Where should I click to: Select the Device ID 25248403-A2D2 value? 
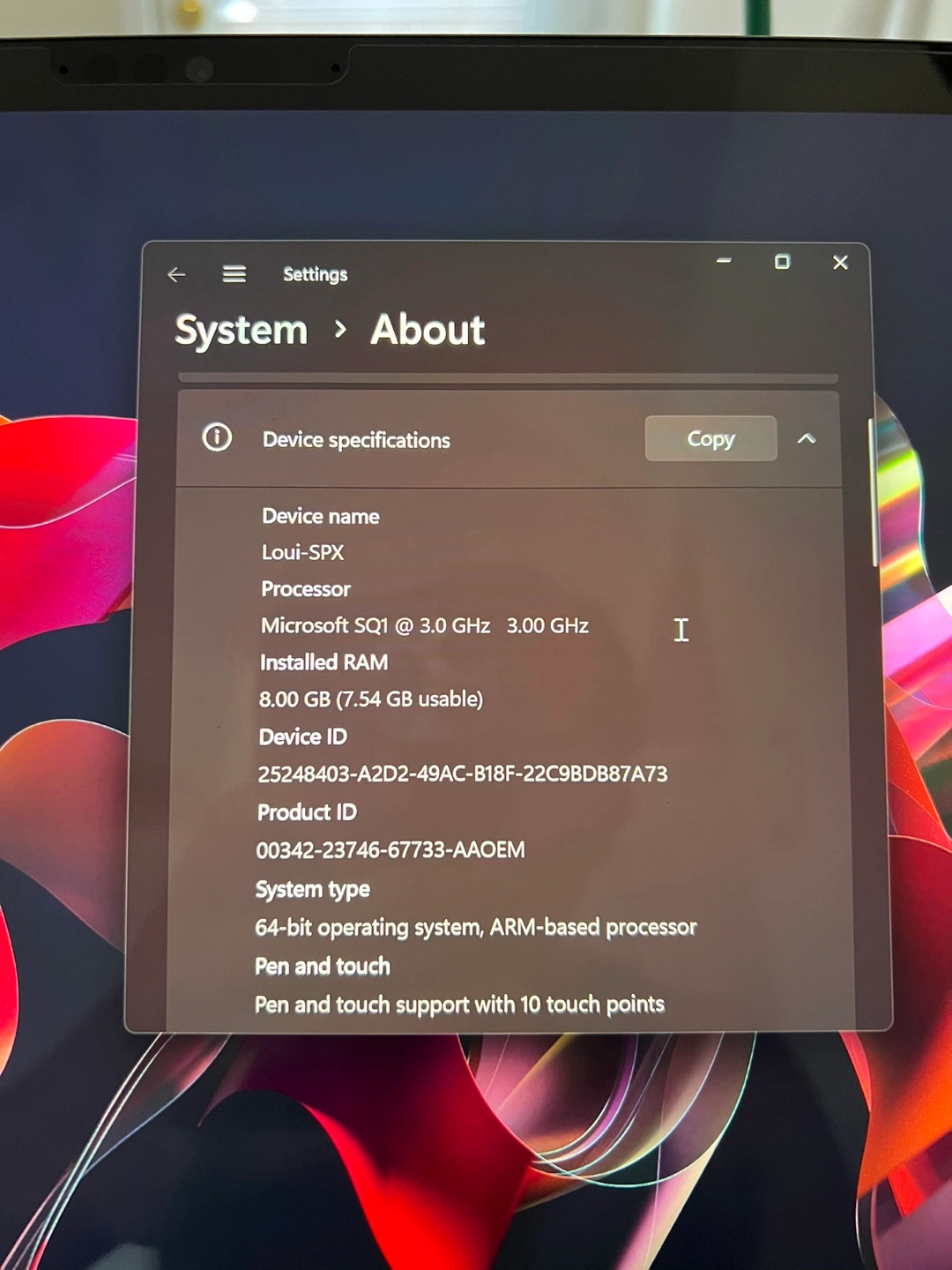(x=463, y=774)
